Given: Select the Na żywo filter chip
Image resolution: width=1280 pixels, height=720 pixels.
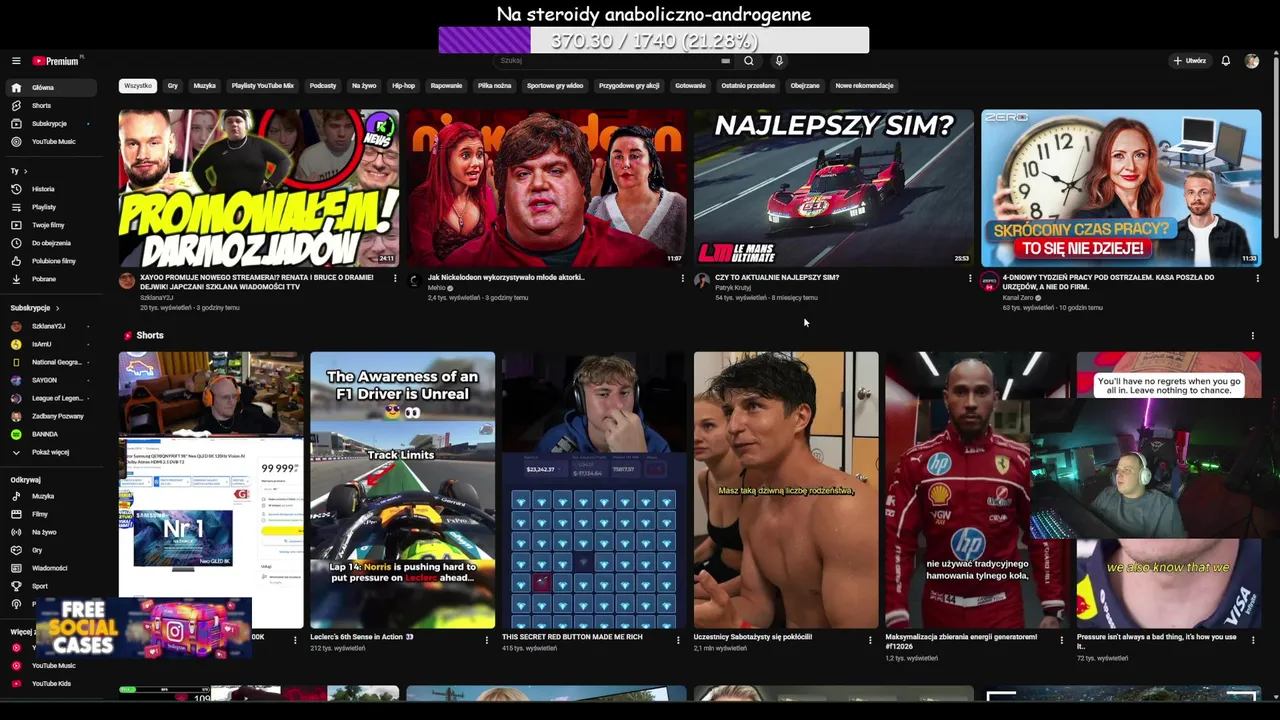Looking at the screenshot, I should [364, 86].
